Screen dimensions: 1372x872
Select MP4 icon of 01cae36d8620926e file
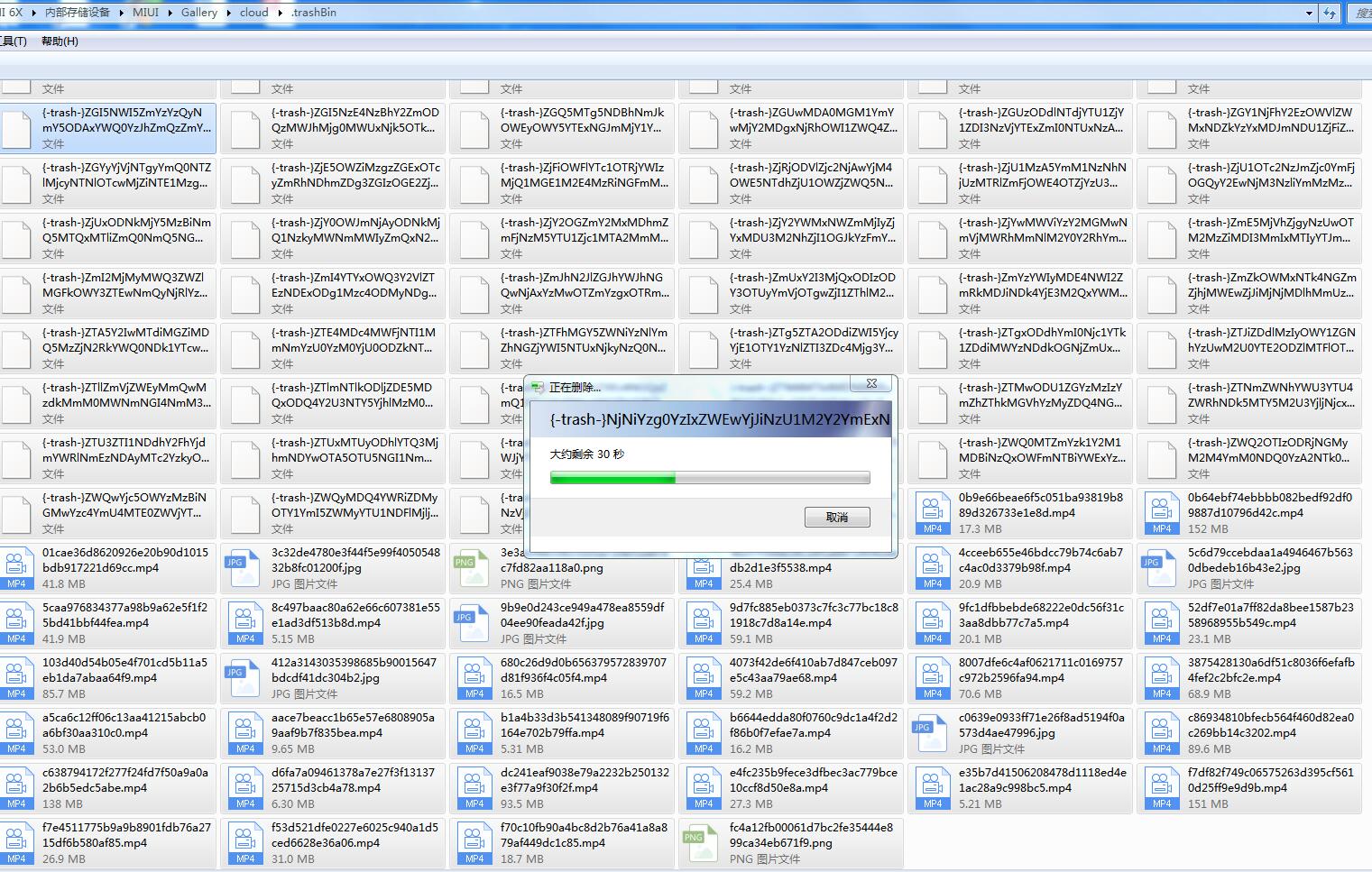[x=16, y=569]
